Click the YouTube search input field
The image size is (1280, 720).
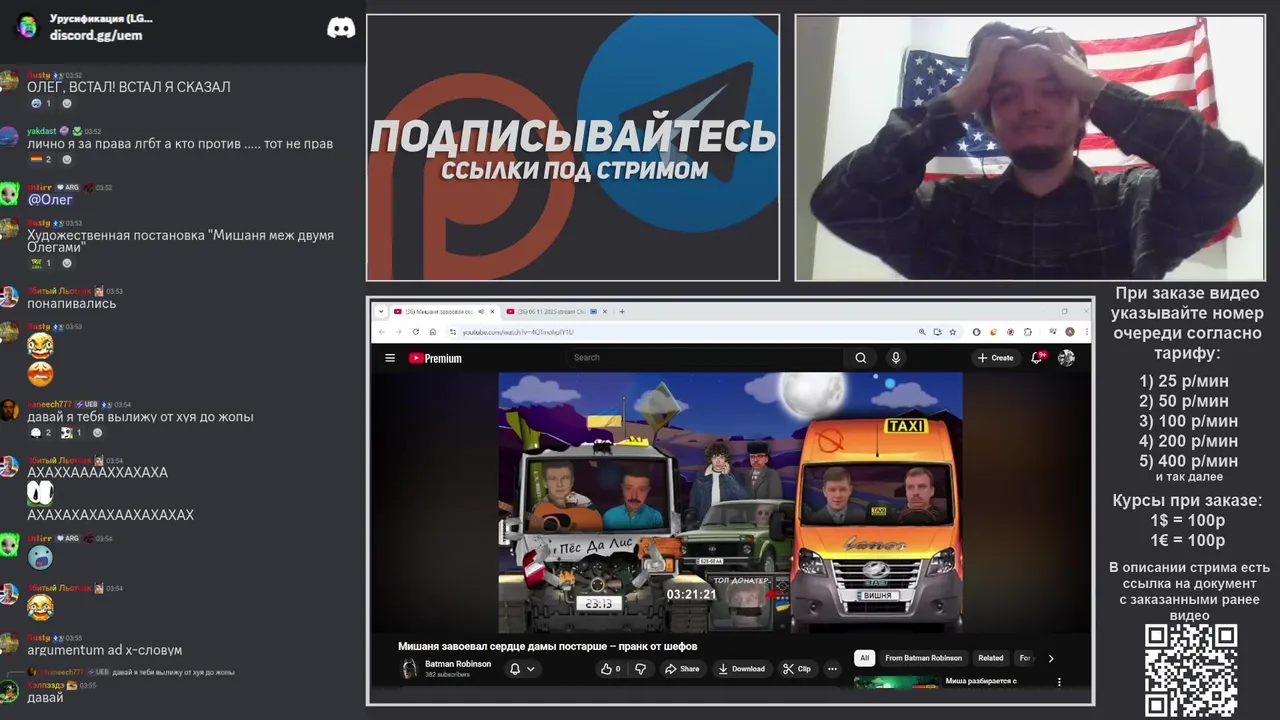pyautogui.click(x=705, y=357)
